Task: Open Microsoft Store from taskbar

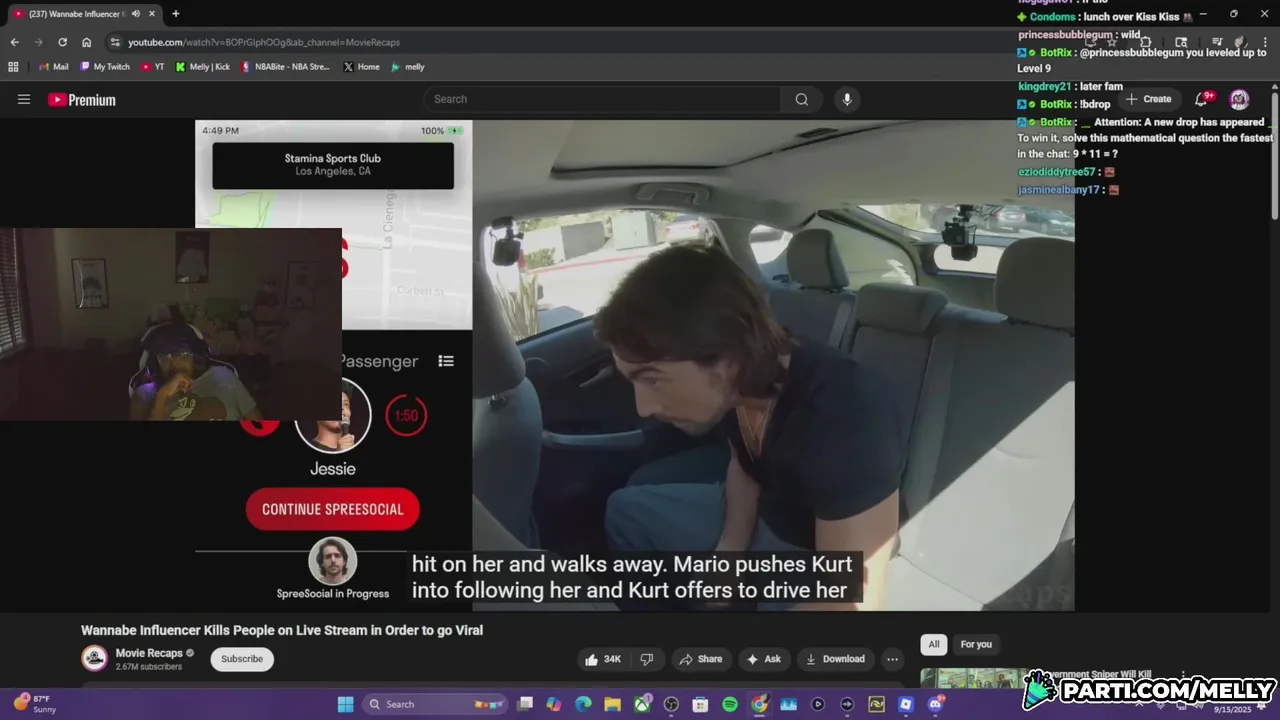Action: coord(700,704)
